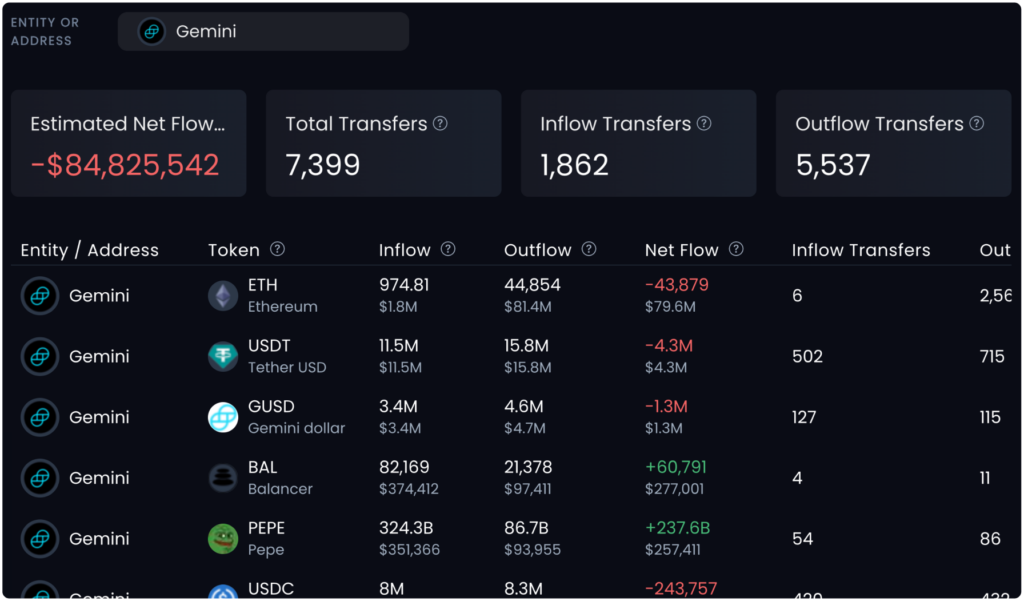1024x601 pixels.
Task: Click the BAL token name
Action: coord(263,467)
